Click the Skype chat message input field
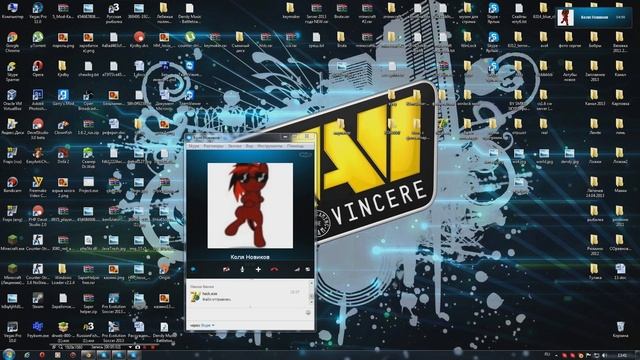This screenshot has height=360, width=640. pos(246,313)
